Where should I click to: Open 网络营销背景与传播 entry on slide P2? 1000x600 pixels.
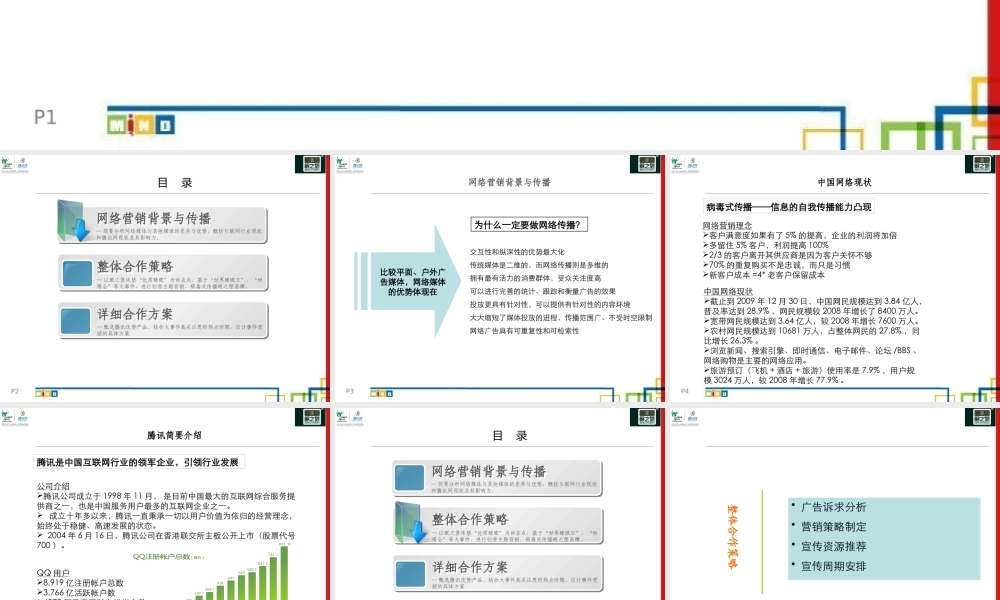pos(163,225)
